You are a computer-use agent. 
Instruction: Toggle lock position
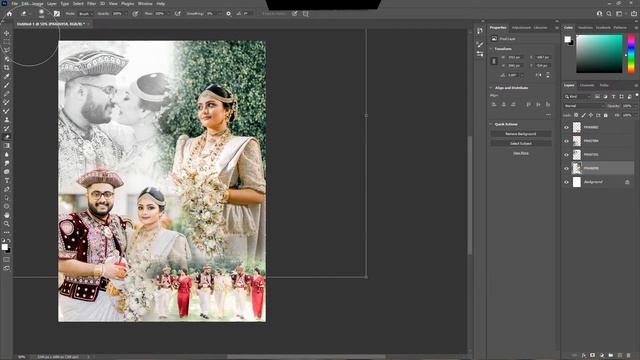(591, 116)
